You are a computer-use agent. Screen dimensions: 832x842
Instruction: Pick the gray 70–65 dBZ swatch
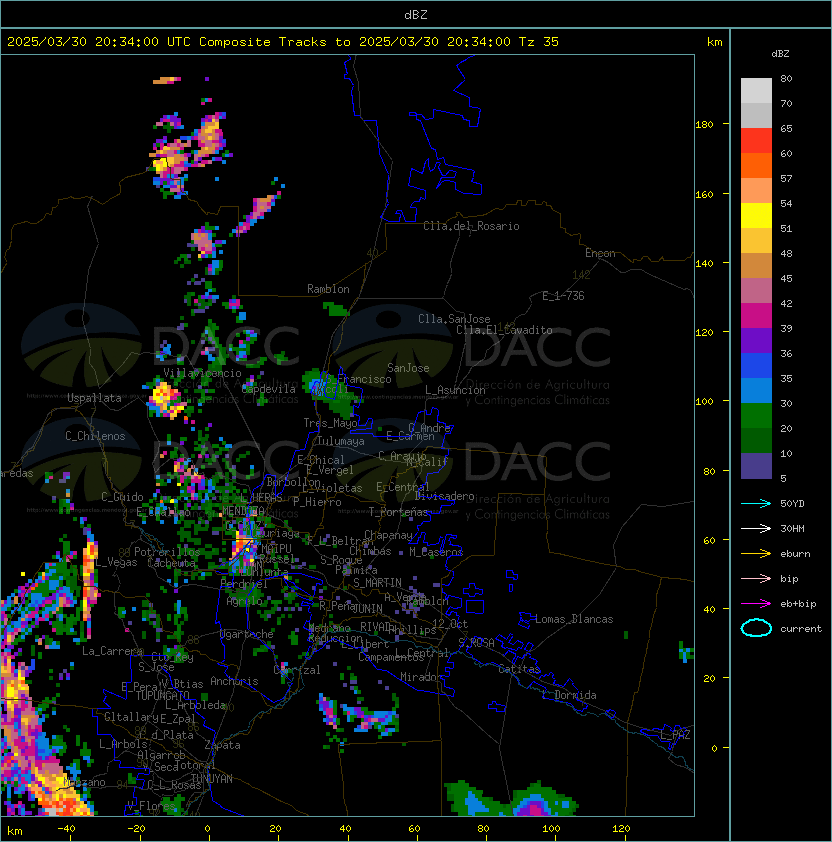756,115
